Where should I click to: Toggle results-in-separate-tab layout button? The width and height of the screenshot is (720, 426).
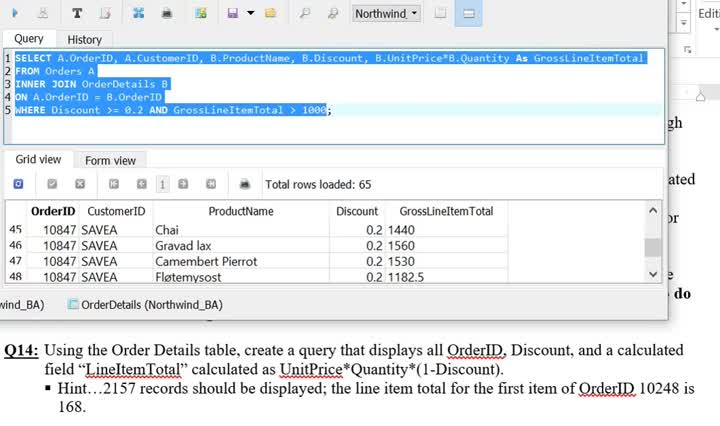440,13
